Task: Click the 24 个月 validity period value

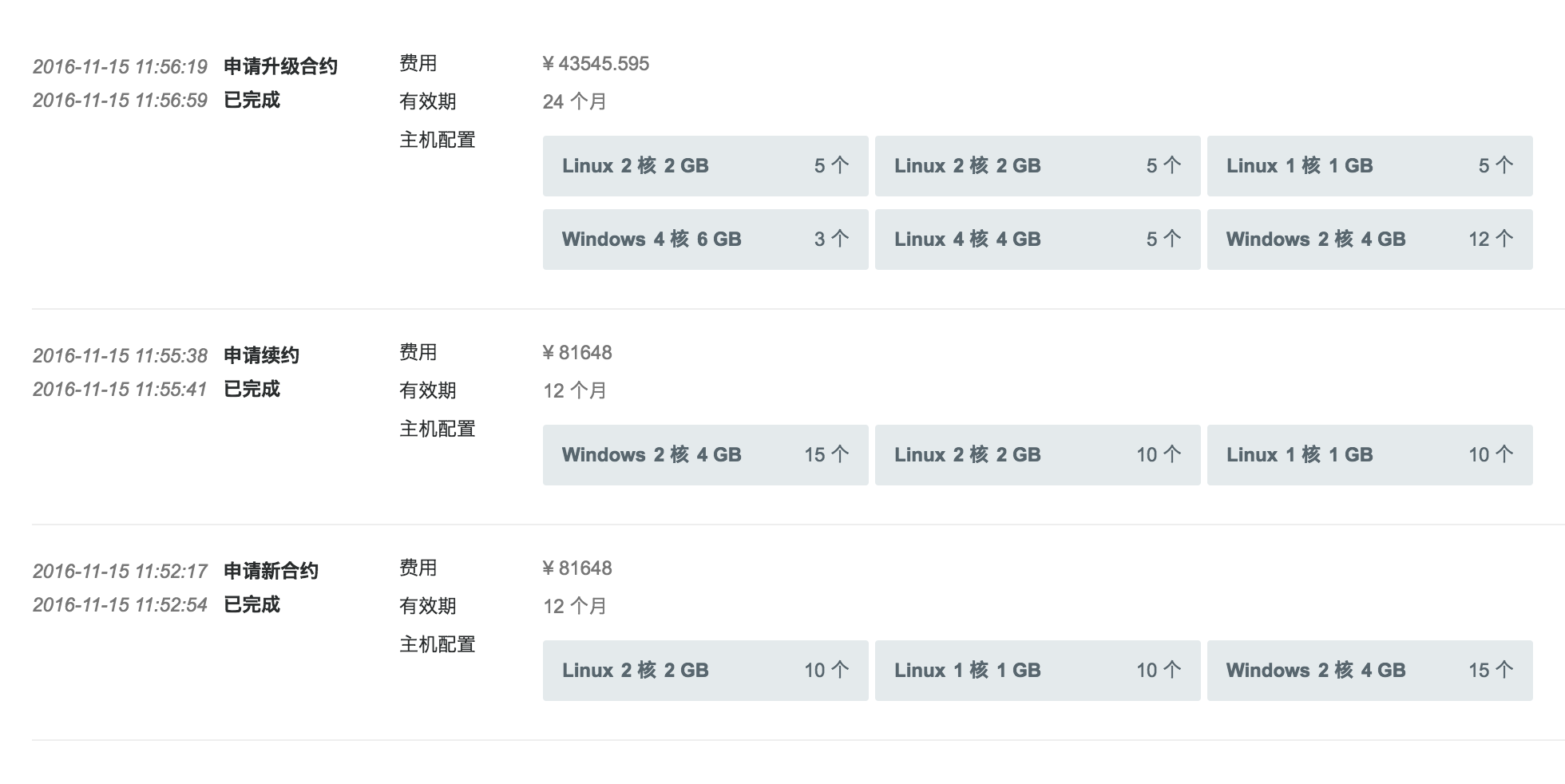Action: [575, 102]
